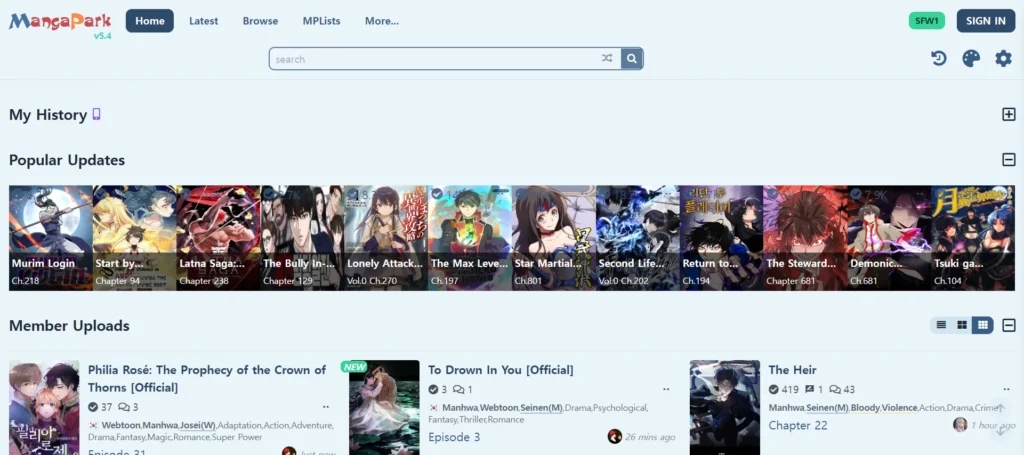Select the Bloody genre tag on The Heir

865,407
